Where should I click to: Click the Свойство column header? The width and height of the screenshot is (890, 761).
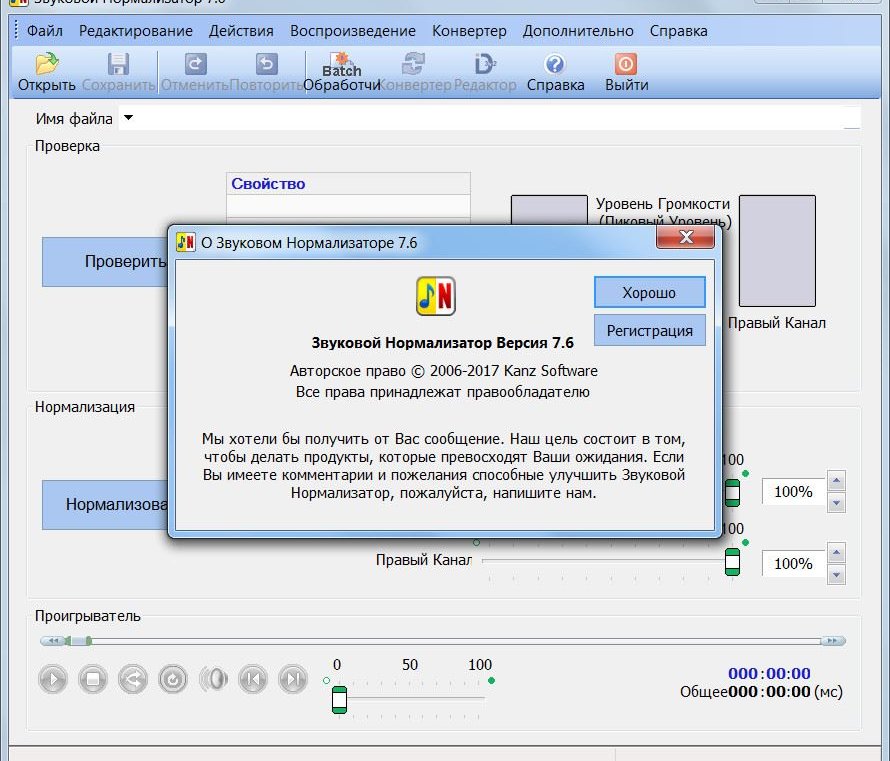click(x=348, y=184)
